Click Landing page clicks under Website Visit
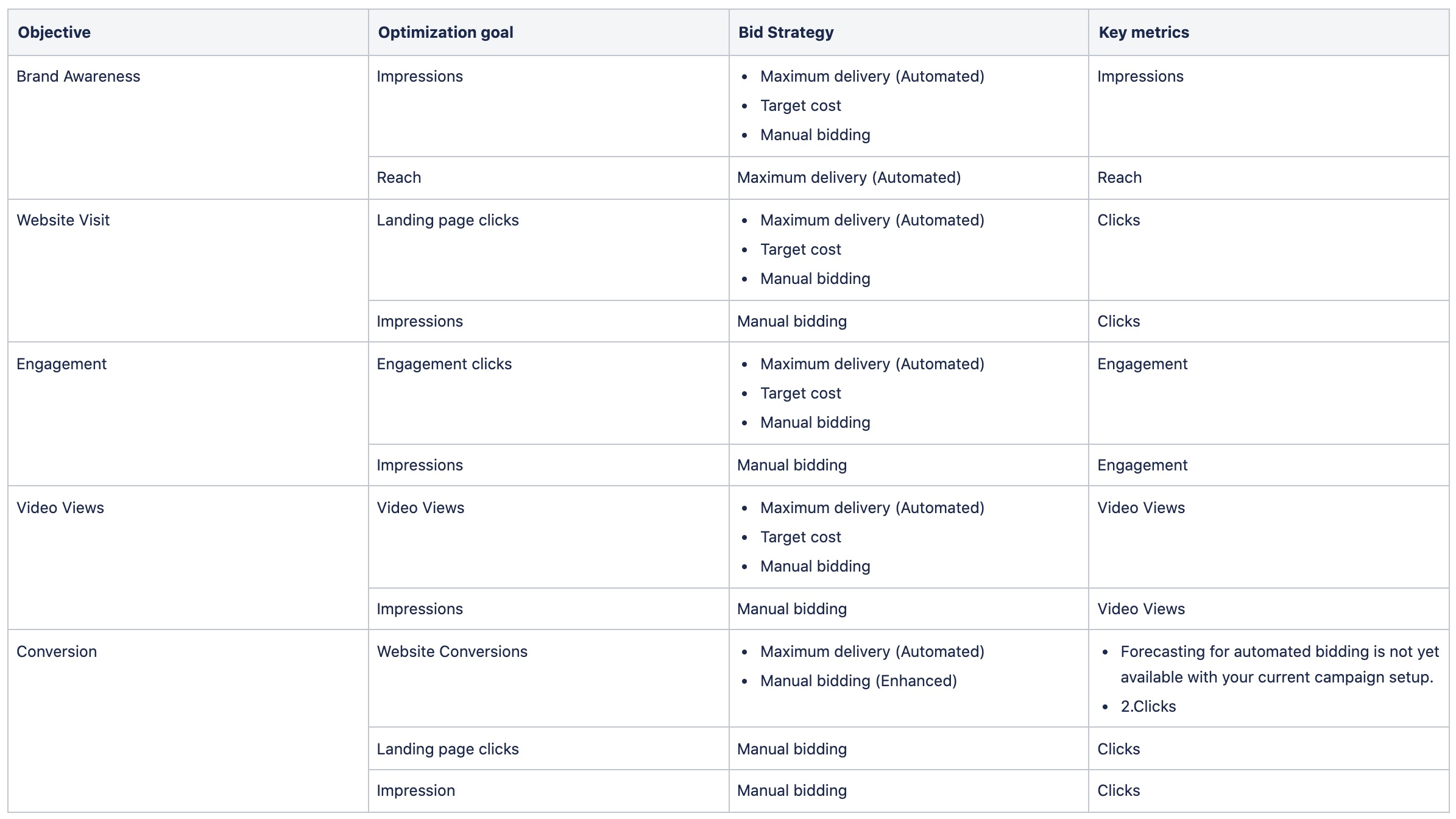1456x819 pixels. point(448,220)
